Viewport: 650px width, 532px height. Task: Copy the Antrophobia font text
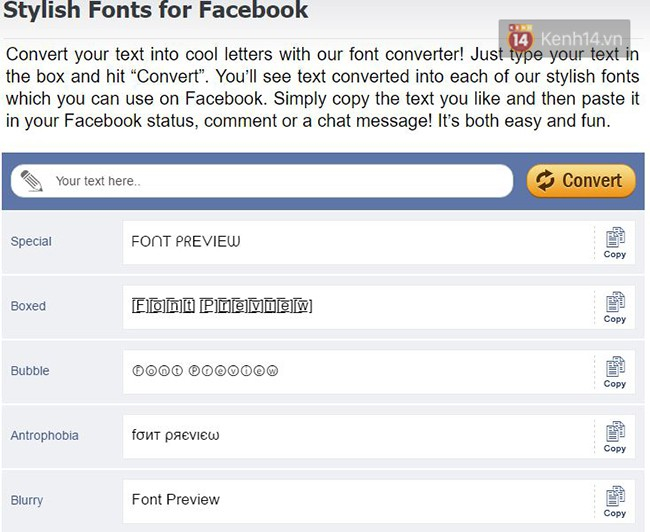click(x=614, y=436)
